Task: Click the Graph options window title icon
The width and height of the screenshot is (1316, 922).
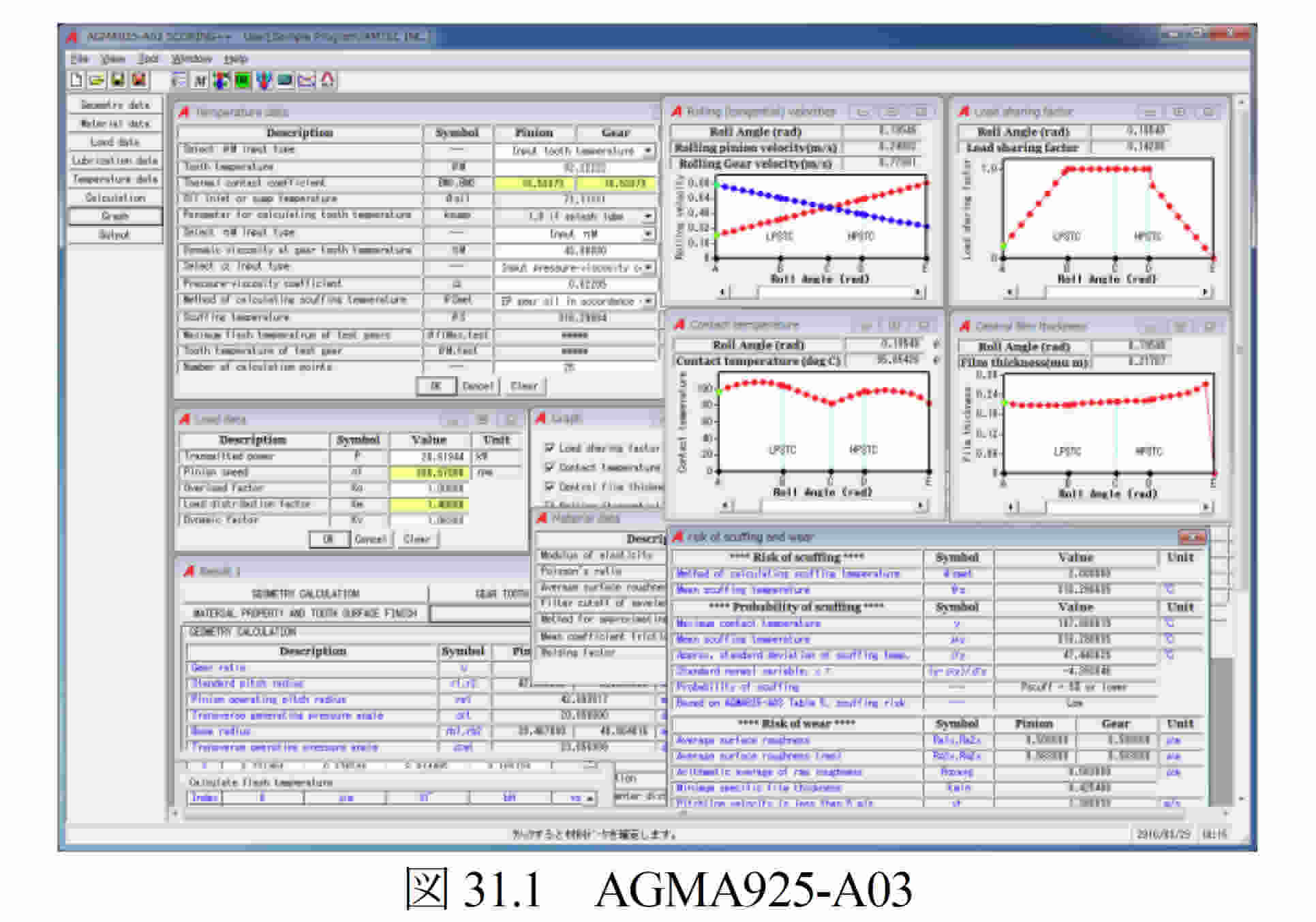Action: (x=542, y=418)
